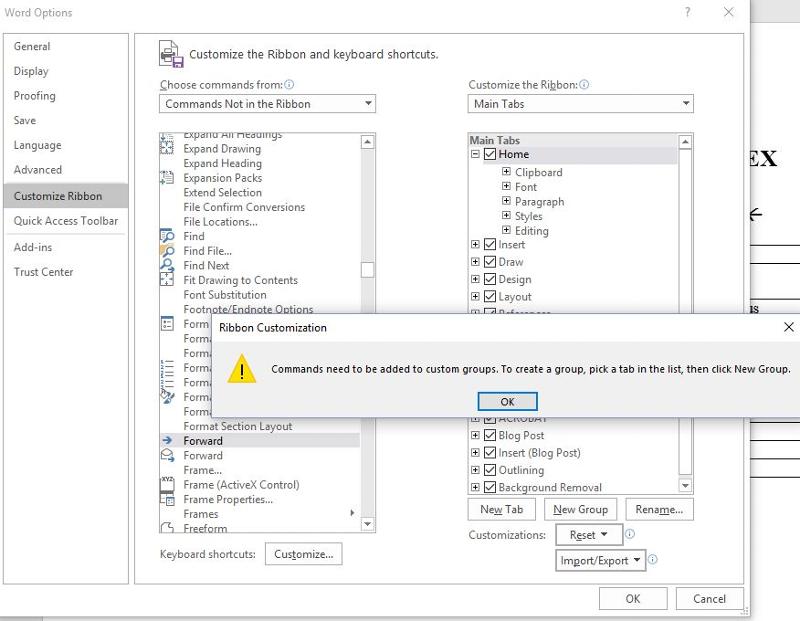Select the blue Forward arrow icon

coord(167,441)
